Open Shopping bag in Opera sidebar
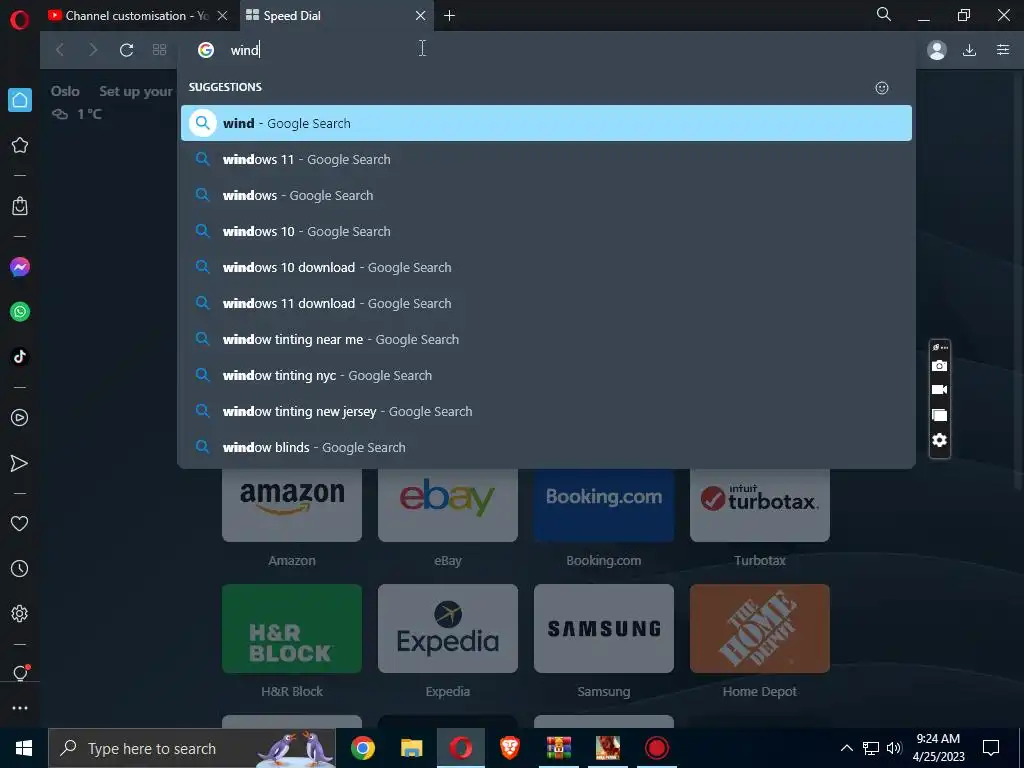 [20, 206]
